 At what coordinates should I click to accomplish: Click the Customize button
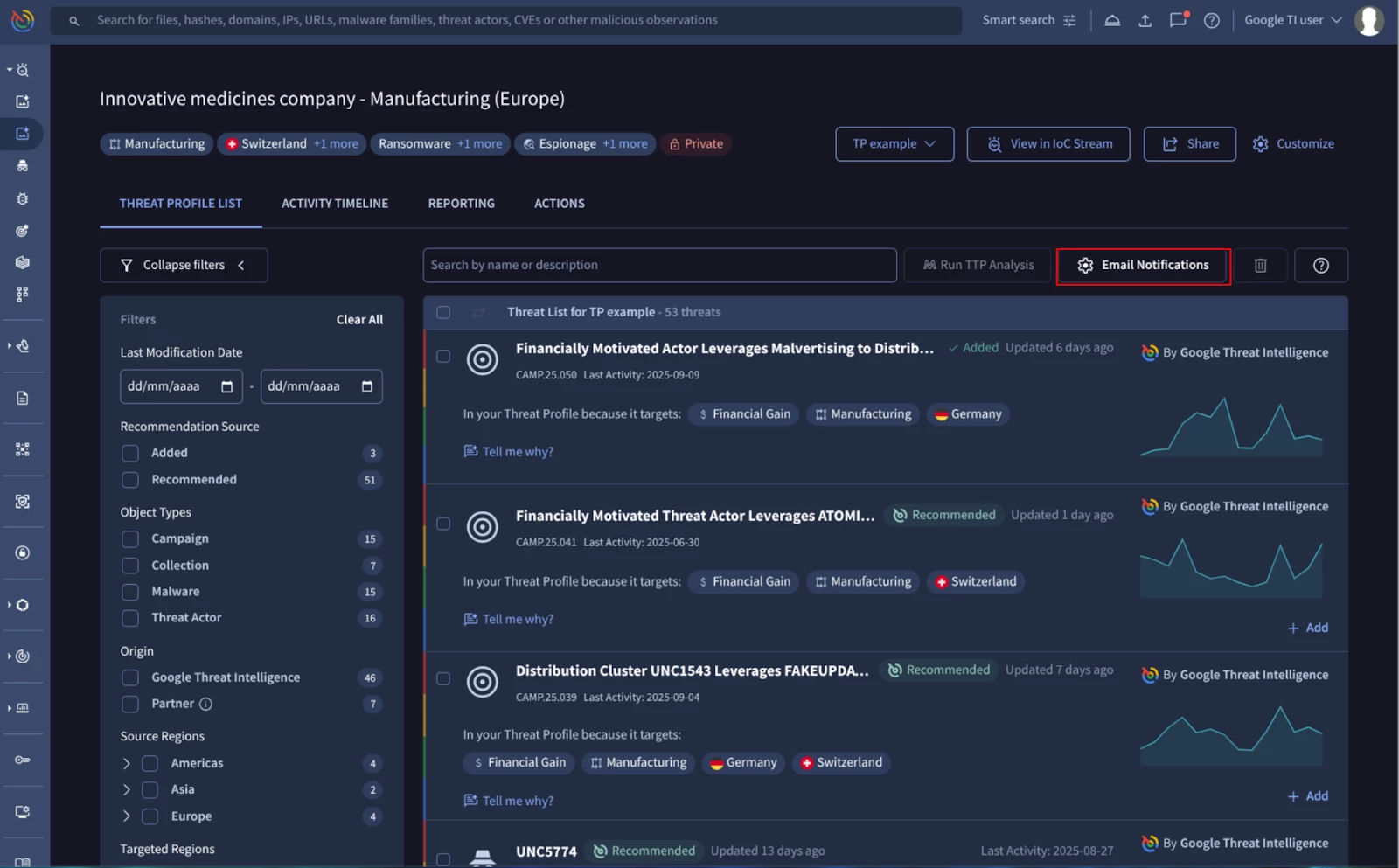(x=1293, y=143)
